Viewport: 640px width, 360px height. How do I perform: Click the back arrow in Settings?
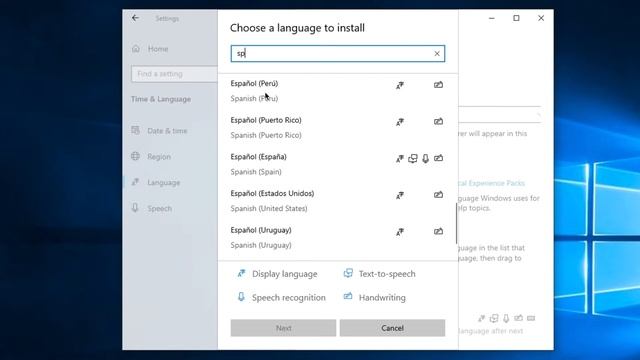point(135,18)
